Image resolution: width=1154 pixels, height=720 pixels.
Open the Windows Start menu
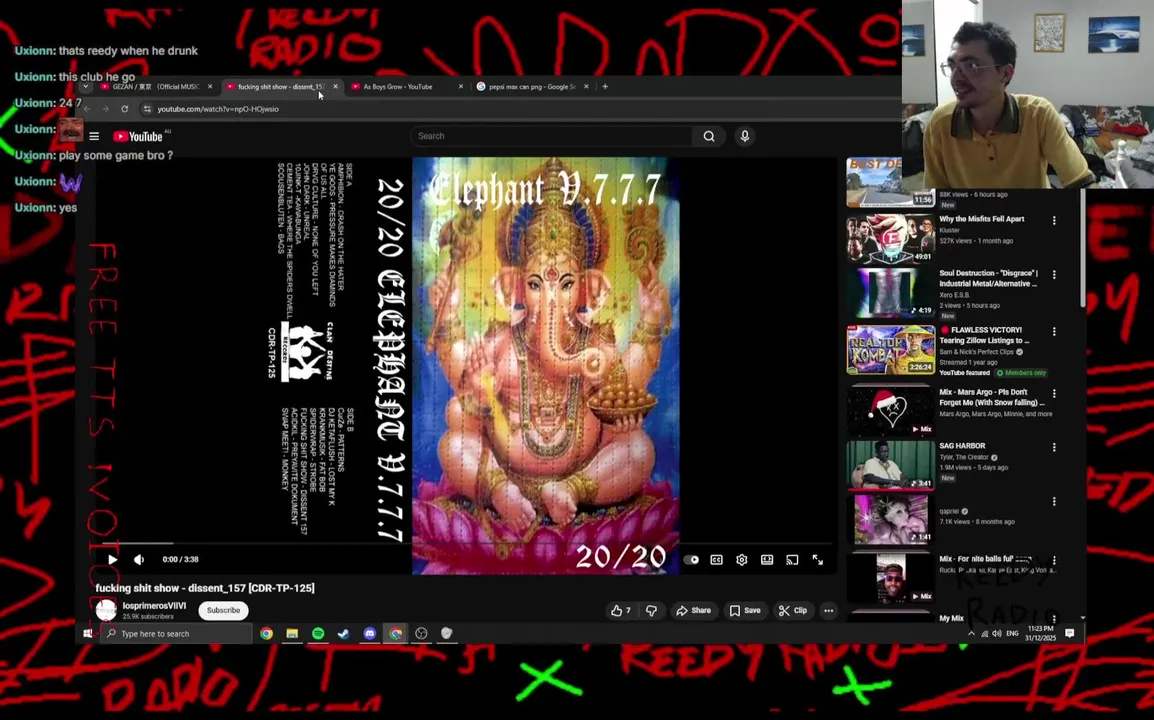click(x=88, y=633)
